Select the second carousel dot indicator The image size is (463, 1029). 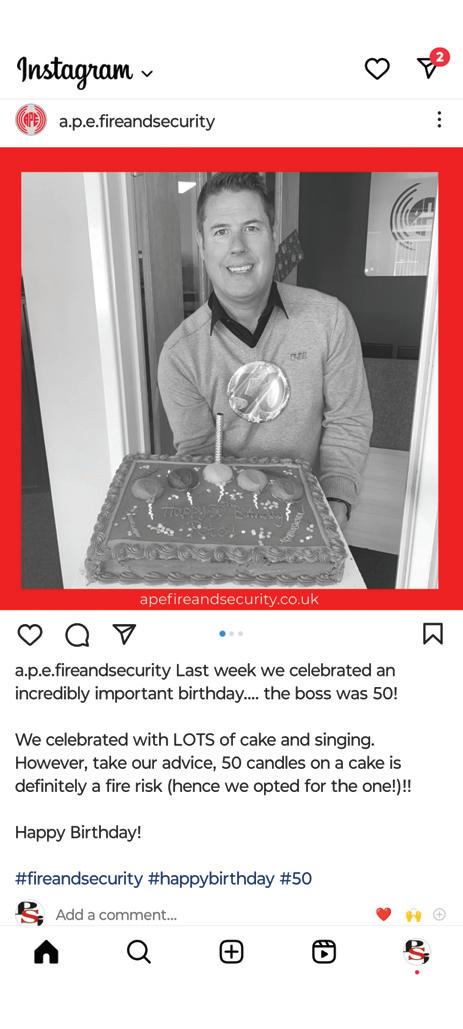tap(232, 634)
